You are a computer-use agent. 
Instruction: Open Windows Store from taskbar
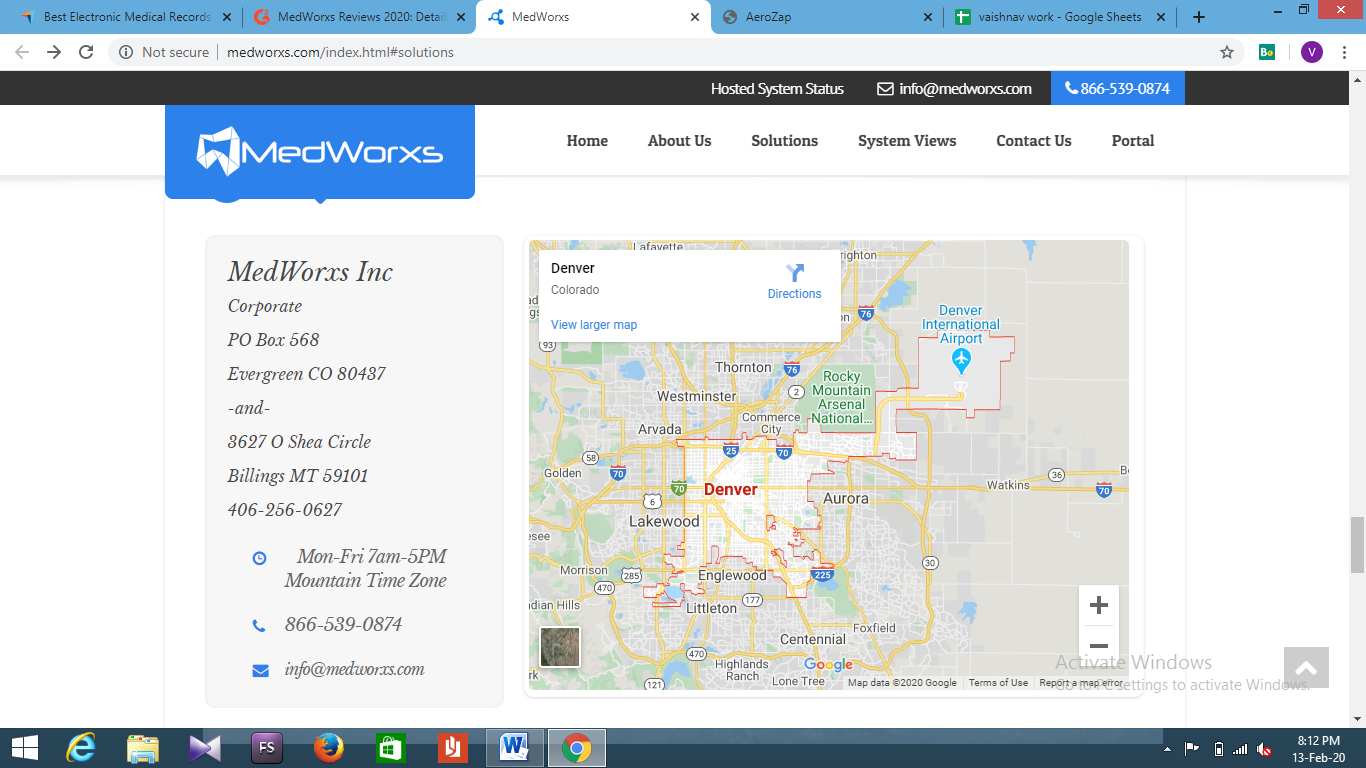click(x=390, y=748)
